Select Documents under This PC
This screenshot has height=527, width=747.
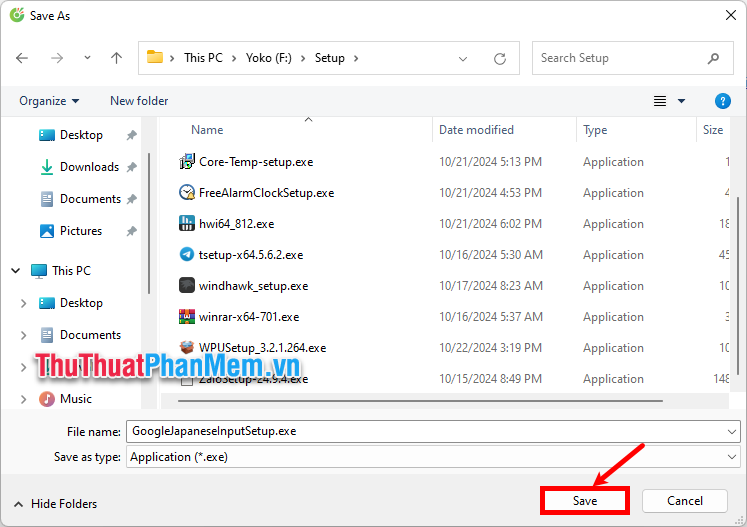tap(91, 334)
